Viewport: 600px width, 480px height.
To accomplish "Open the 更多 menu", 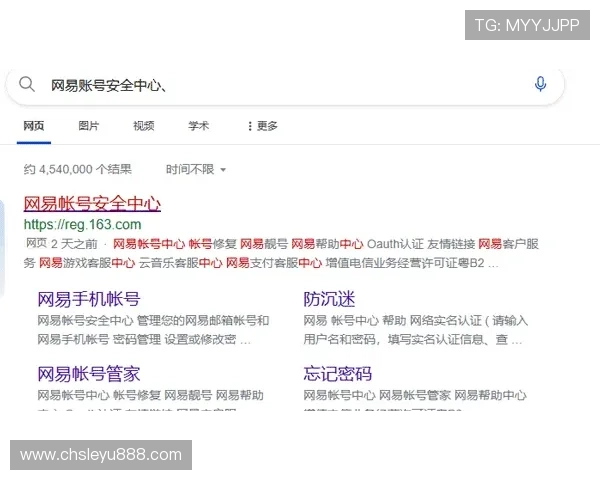I will pyautogui.click(x=262, y=126).
